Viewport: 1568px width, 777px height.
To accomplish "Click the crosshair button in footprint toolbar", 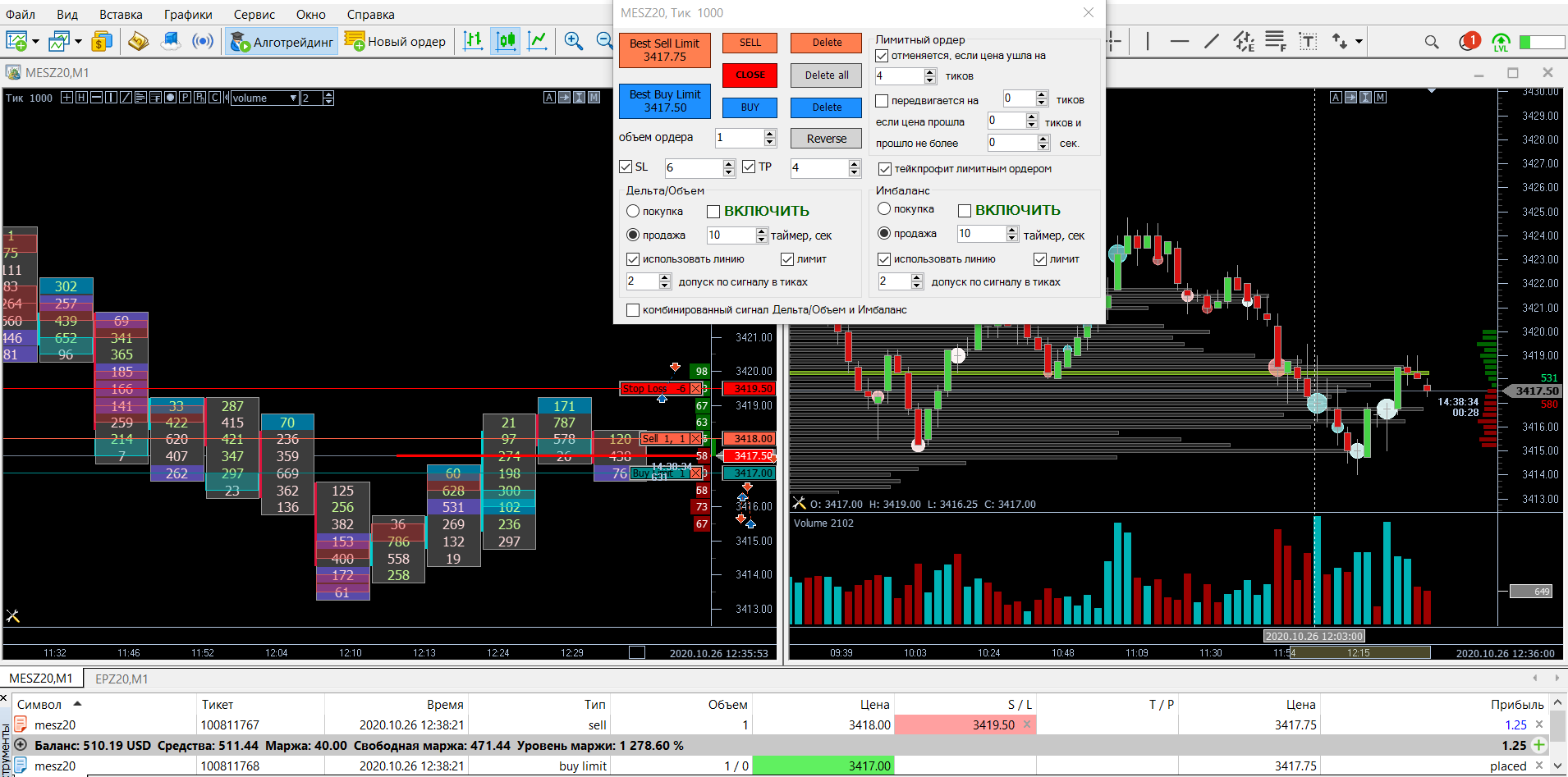I will coord(66,98).
